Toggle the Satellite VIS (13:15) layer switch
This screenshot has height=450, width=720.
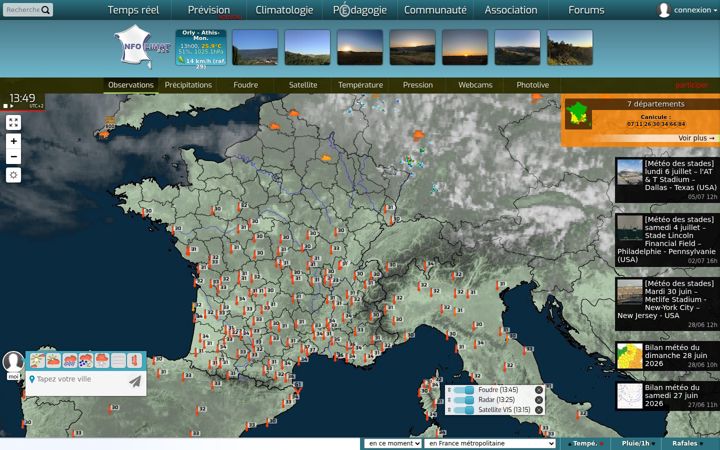tap(463, 410)
